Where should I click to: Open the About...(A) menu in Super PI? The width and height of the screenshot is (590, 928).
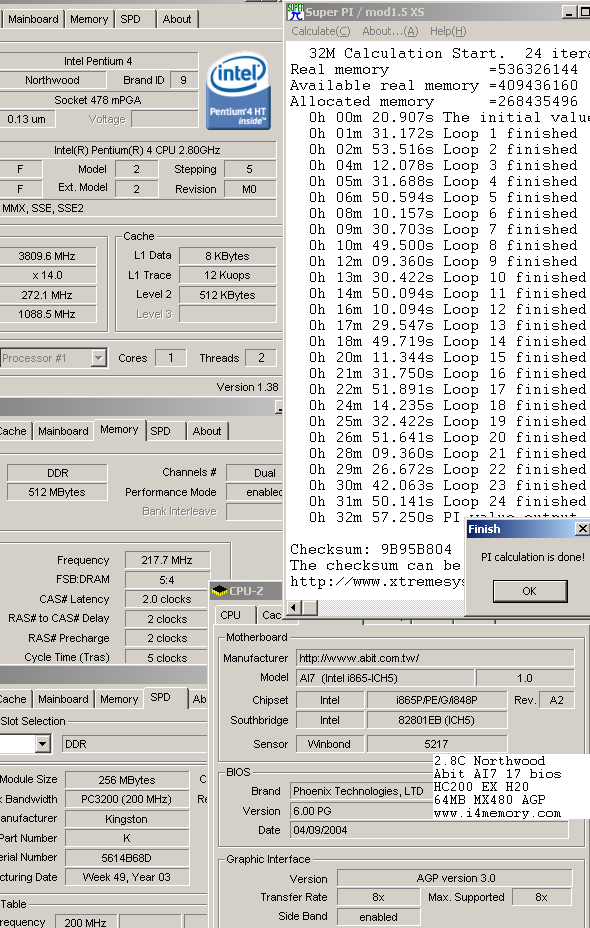point(390,31)
